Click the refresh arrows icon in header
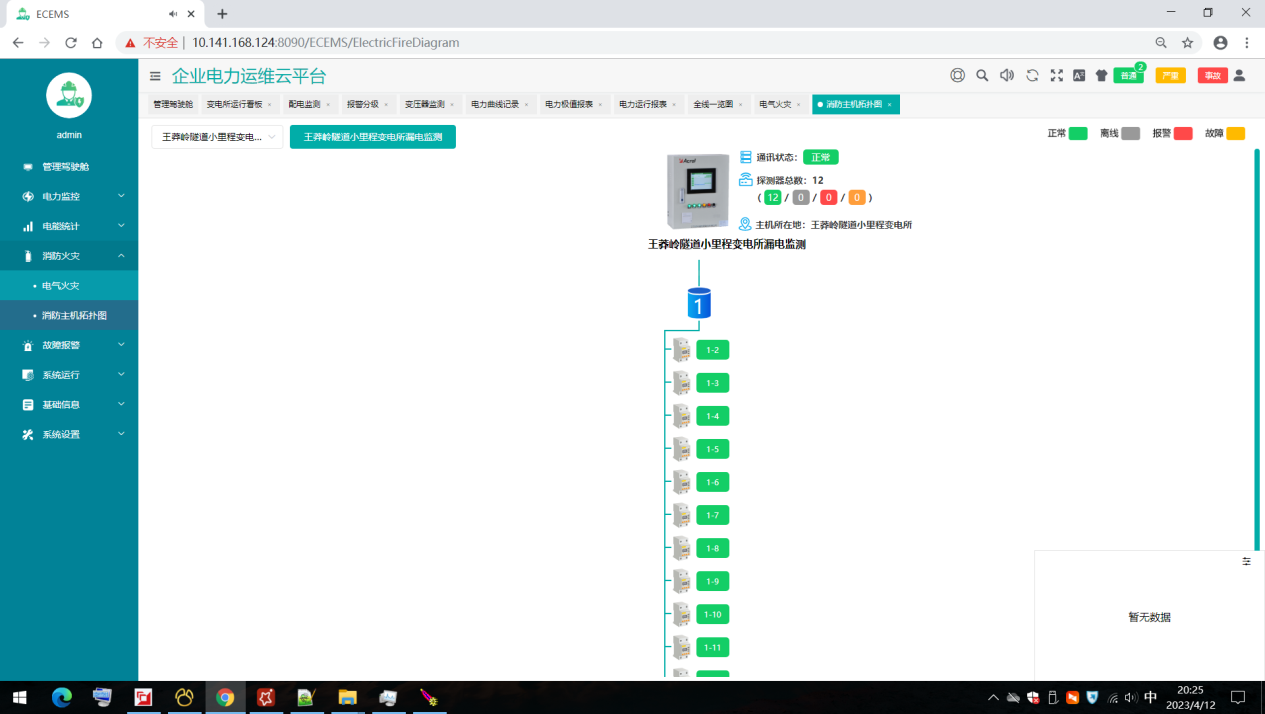This screenshot has height=714, width=1265. click(1032, 75)
